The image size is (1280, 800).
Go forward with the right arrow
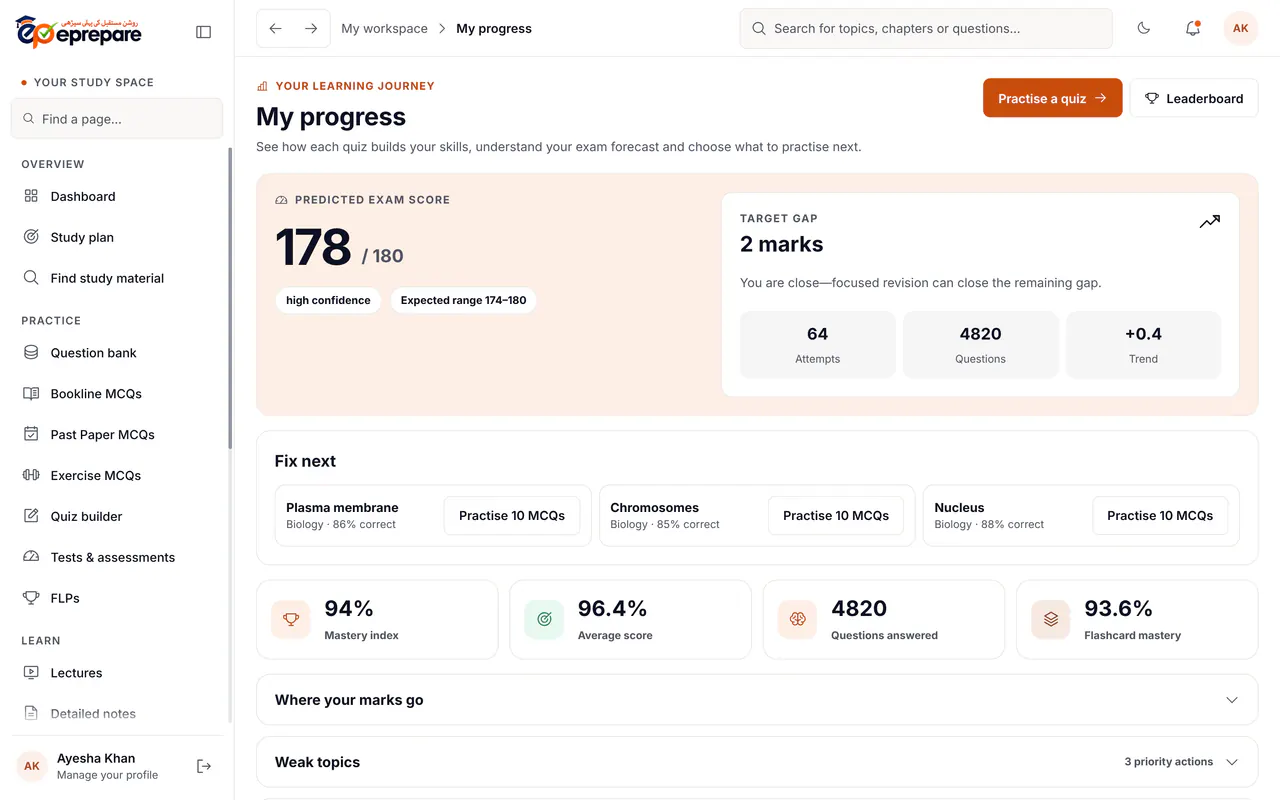click(x=311, y=29)
